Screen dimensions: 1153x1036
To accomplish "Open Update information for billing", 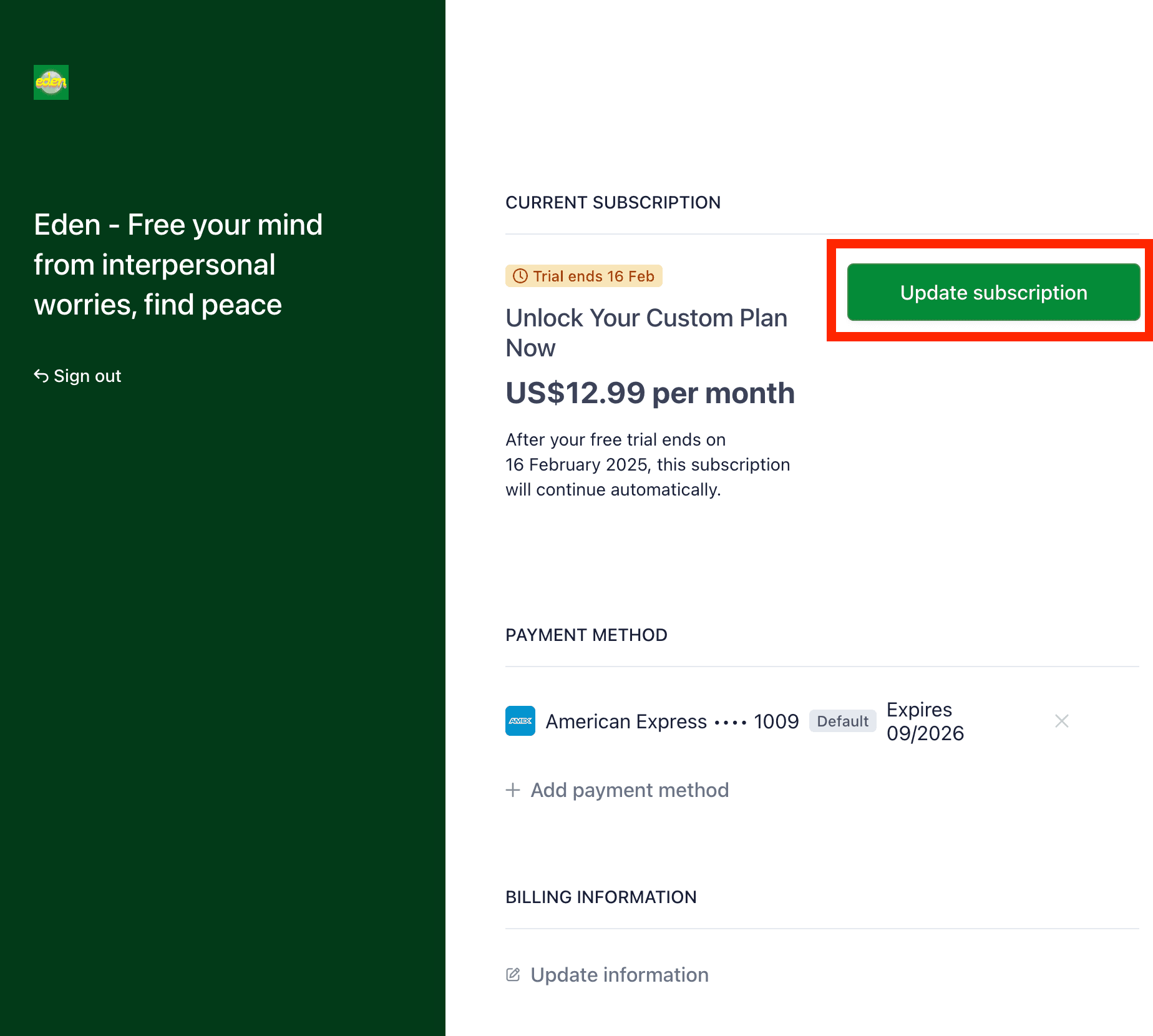I will click(x=619, y=974).
